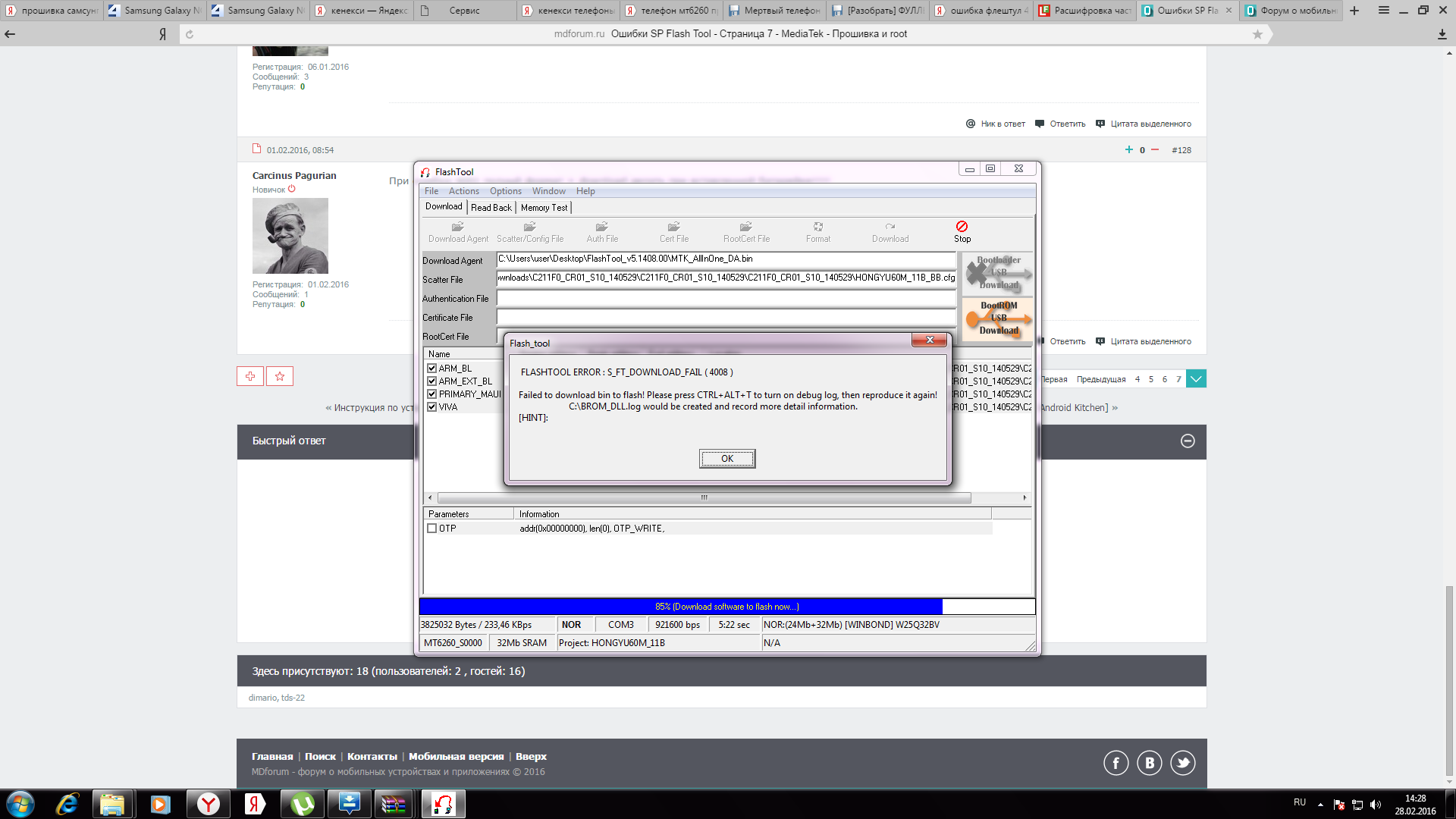Click the blue download progress bar
1456x819 pixels.
coord(680,607)
